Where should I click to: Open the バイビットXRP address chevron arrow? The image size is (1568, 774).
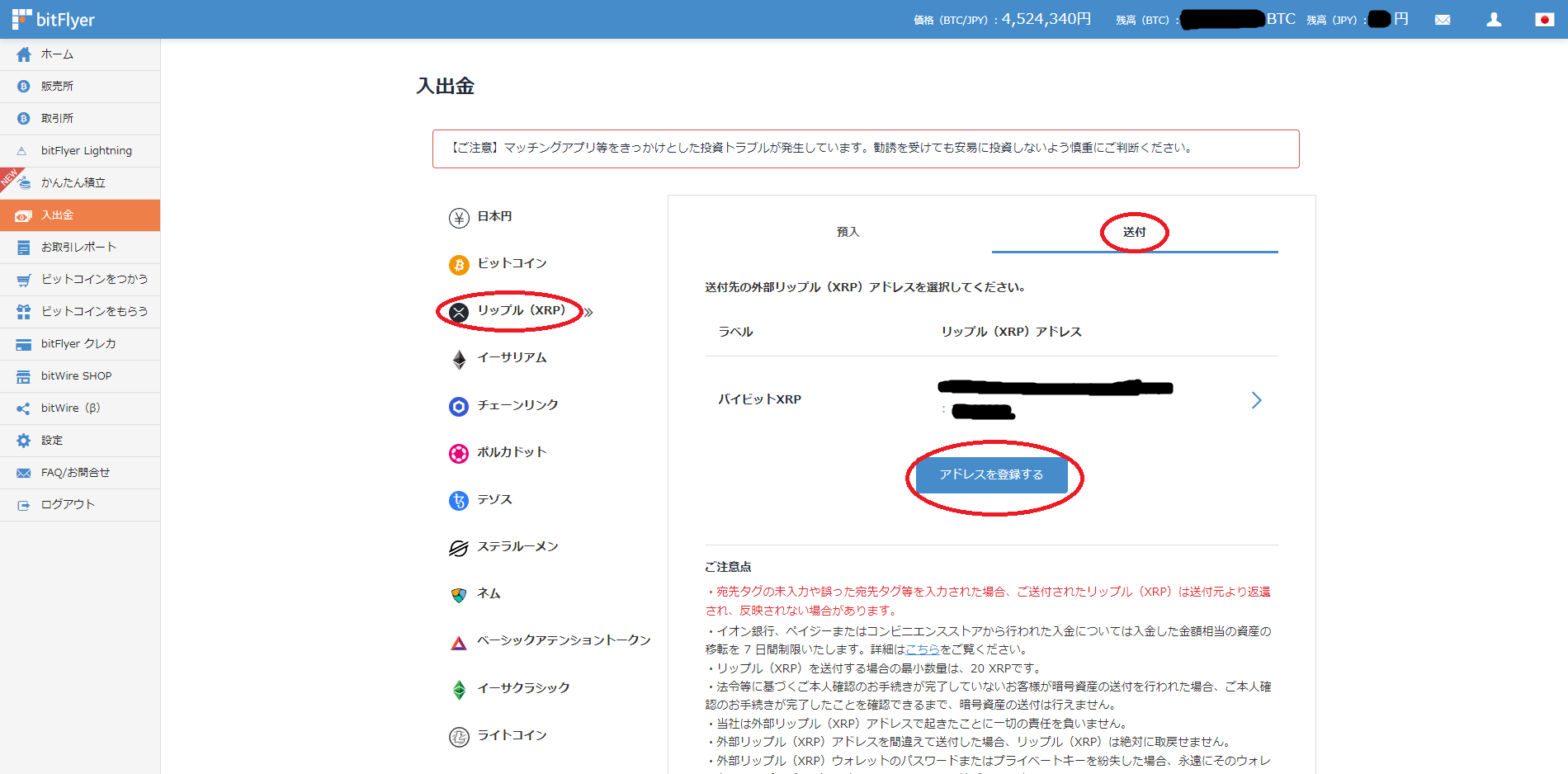click(x=1256, y=400)
